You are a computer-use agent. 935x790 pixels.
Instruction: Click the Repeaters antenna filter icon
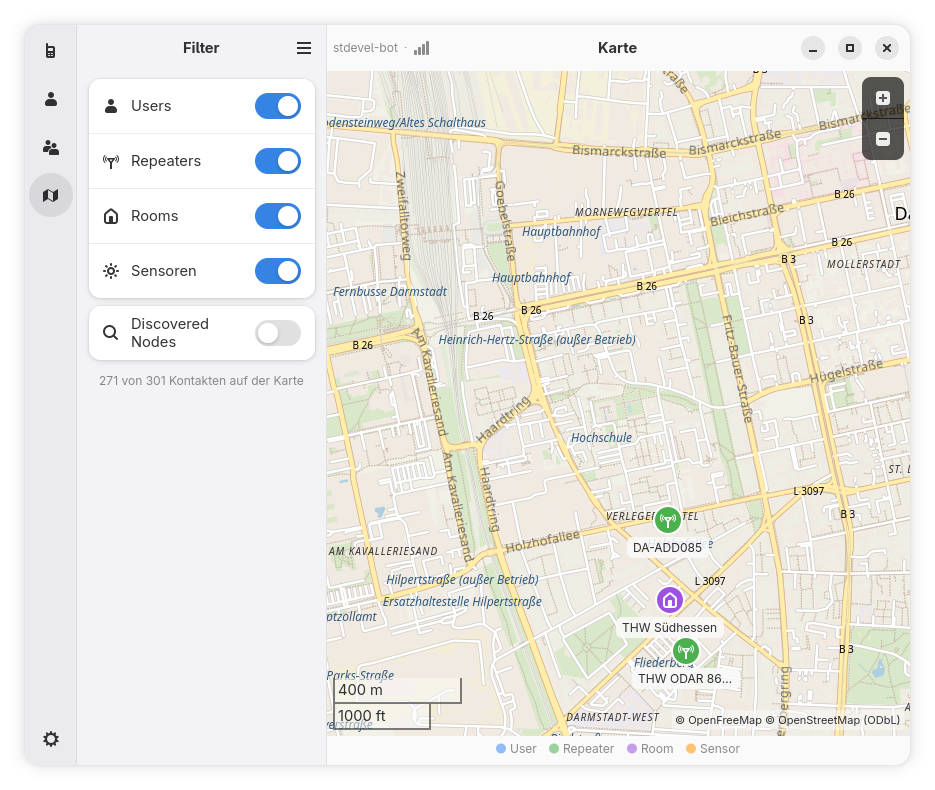click(111, 161)
